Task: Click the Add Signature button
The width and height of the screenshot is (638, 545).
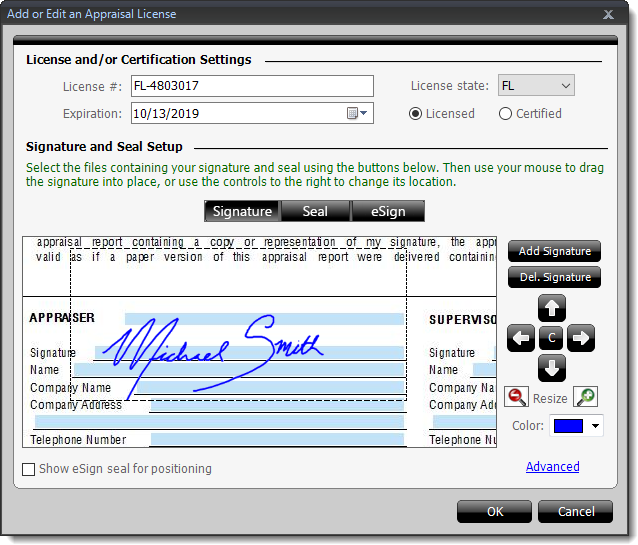Action: 554,251
